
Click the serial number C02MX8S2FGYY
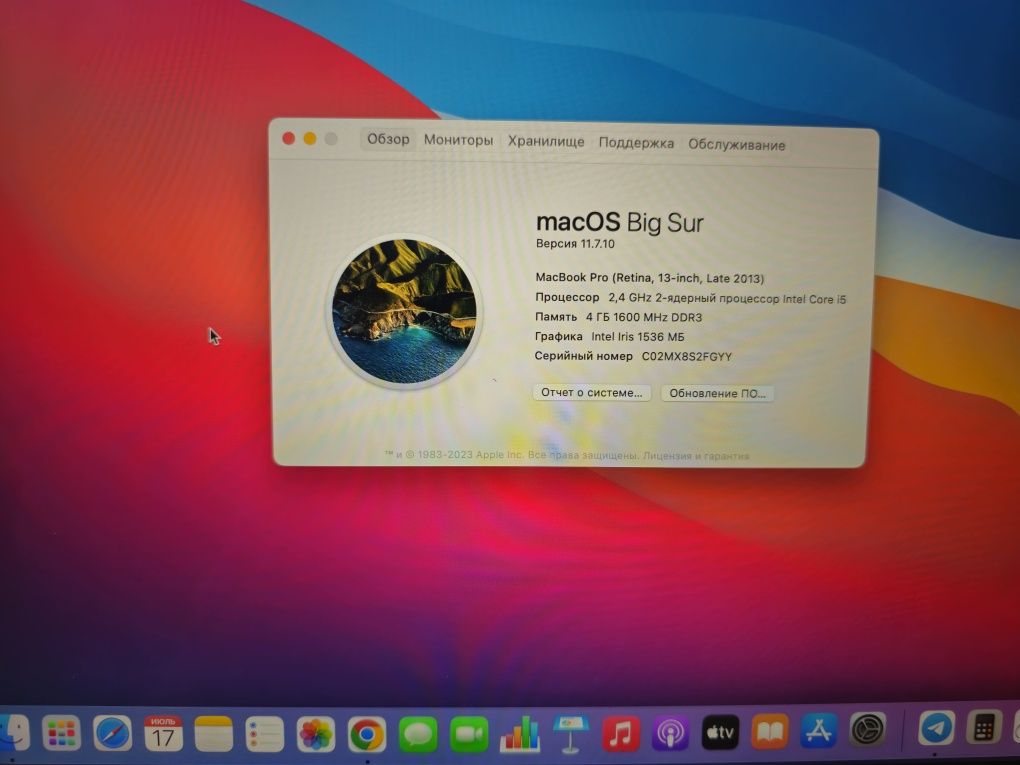coord(687,356)
